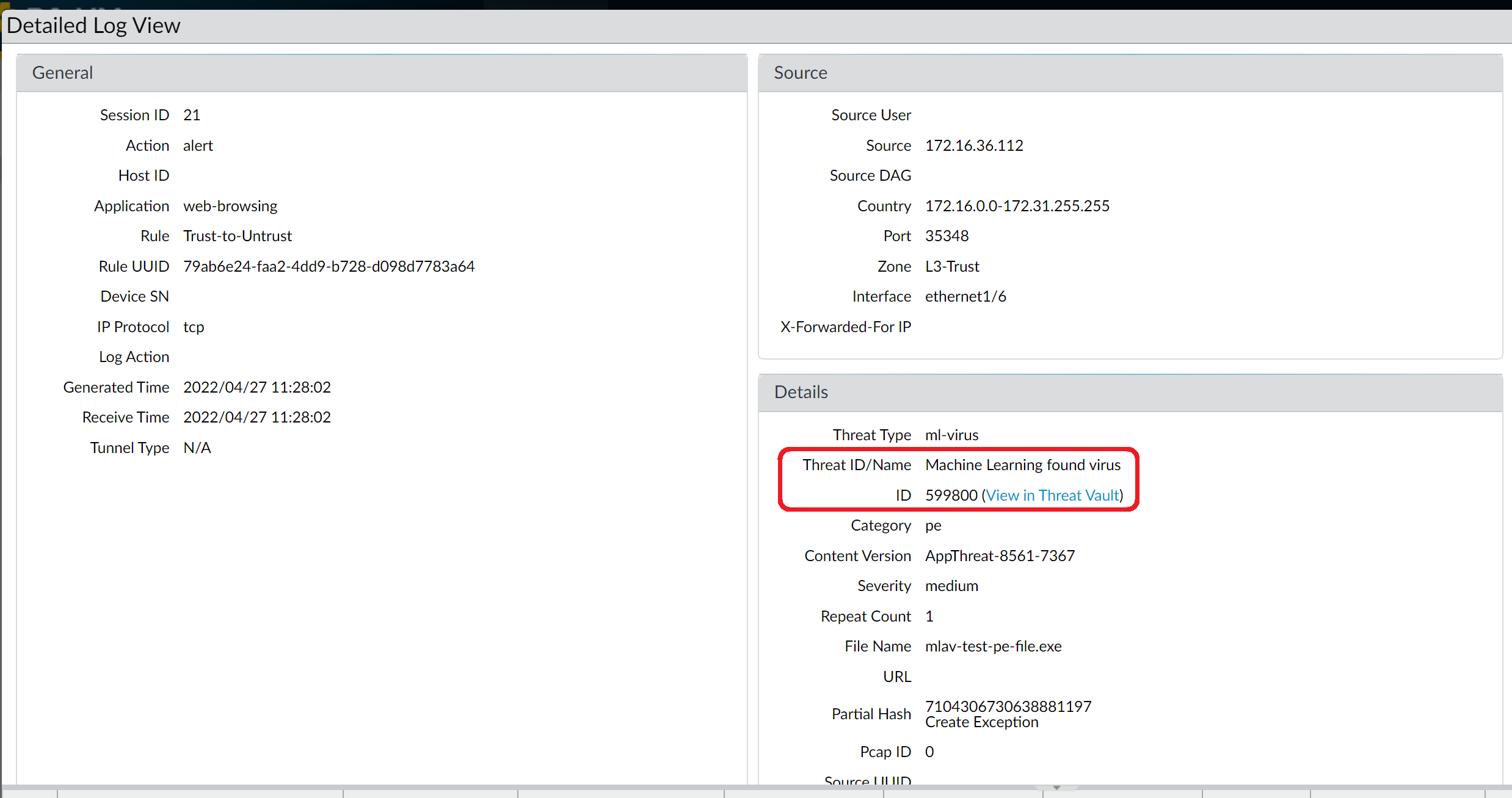The image size is (1512, 798).
Task: Click the file name mlav-test-pe-file.exe
Action: pyautogui.click(x=993, y=646)
